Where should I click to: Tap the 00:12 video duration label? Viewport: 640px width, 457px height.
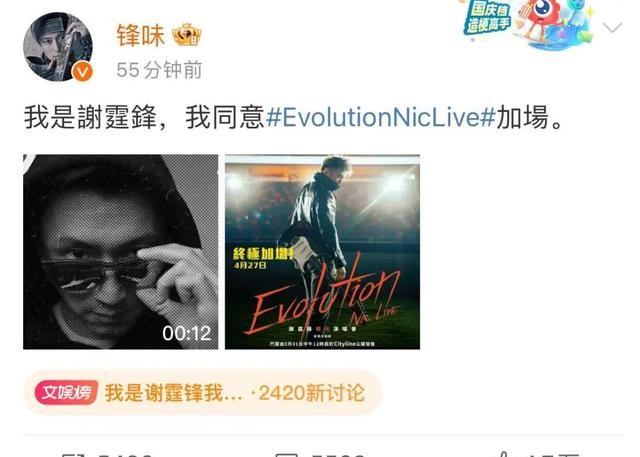(187, 333)
